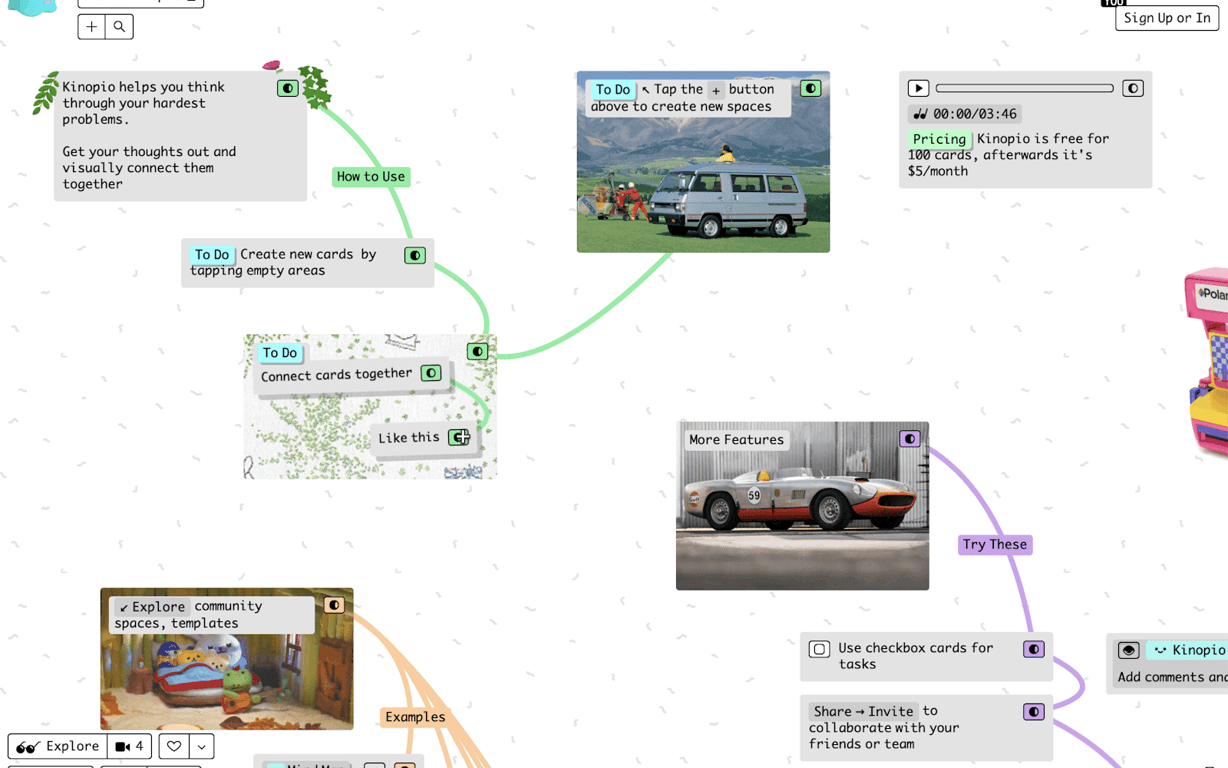Viewport: 1228px width, 768px height.
Task: Click 'Get your thoughts out' paragraph text
Action: coord(149,168)
